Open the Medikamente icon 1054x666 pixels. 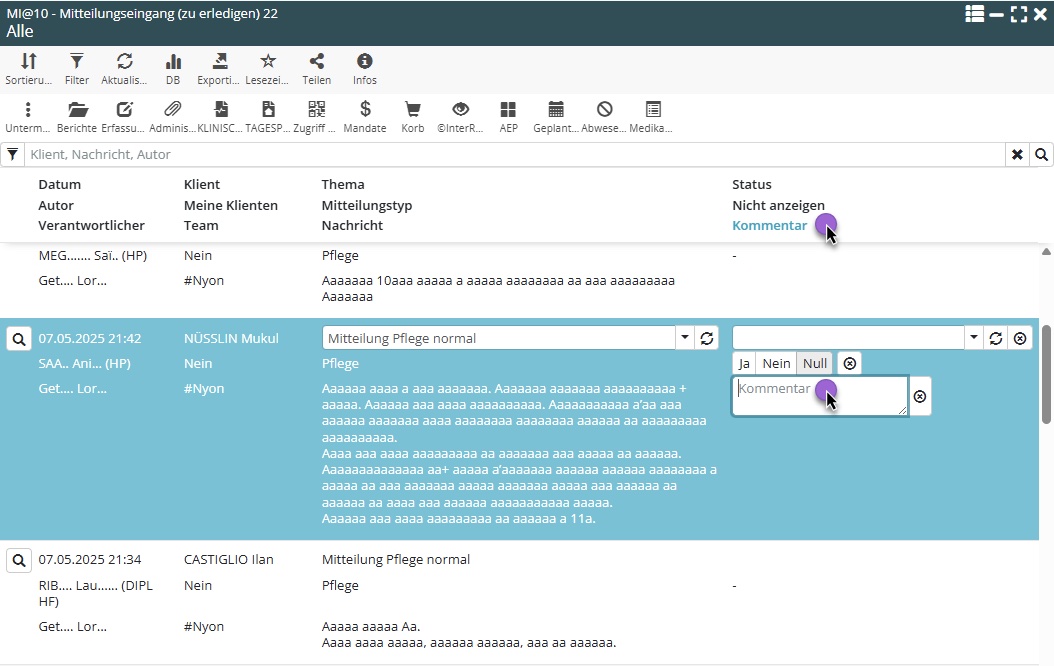(653, 110)
